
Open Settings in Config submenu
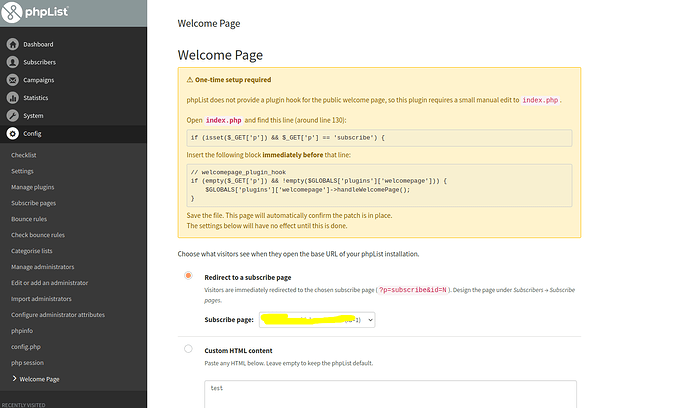[x=22, y=171]
